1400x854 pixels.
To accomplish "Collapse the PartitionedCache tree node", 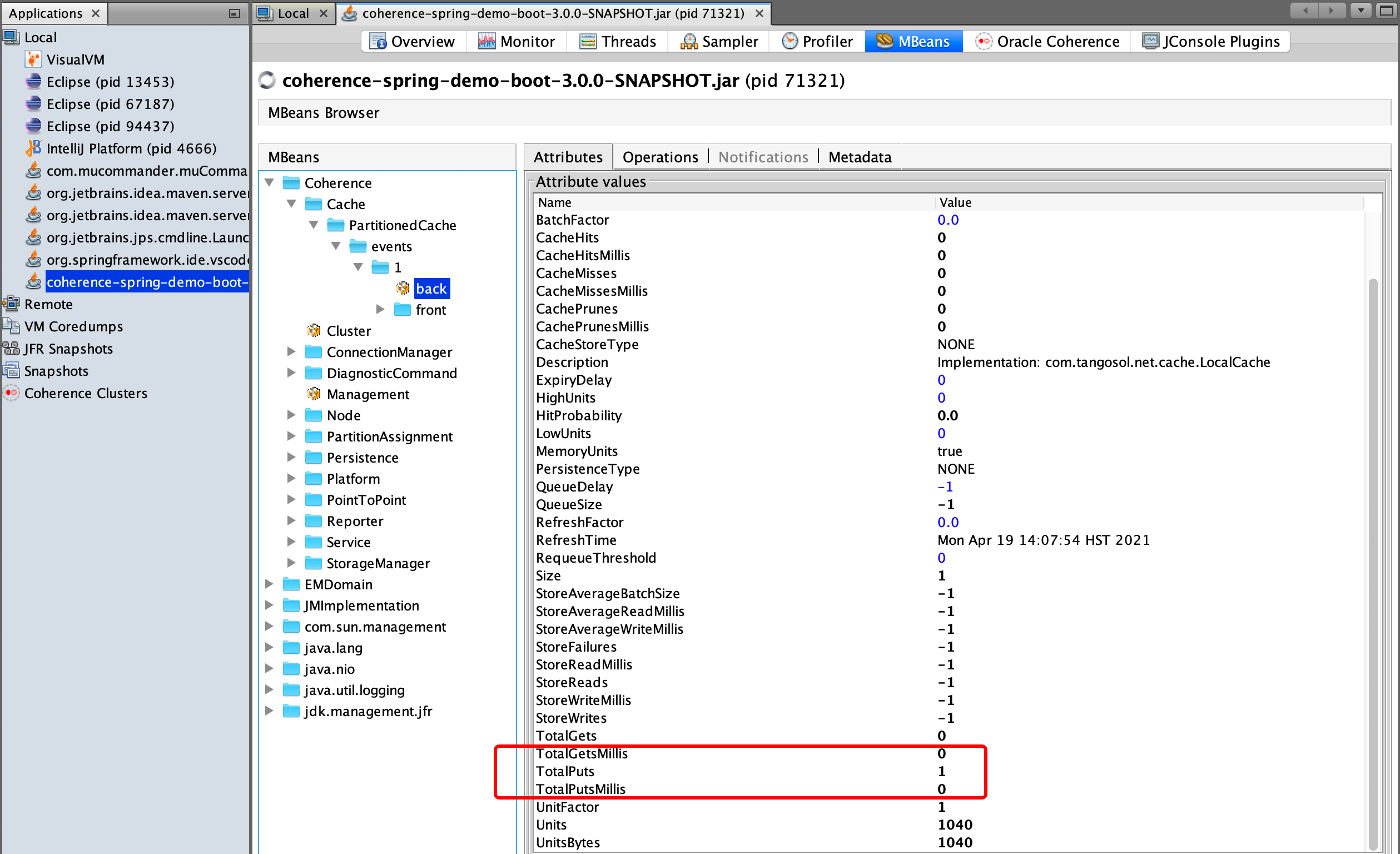I will (314, 225).
